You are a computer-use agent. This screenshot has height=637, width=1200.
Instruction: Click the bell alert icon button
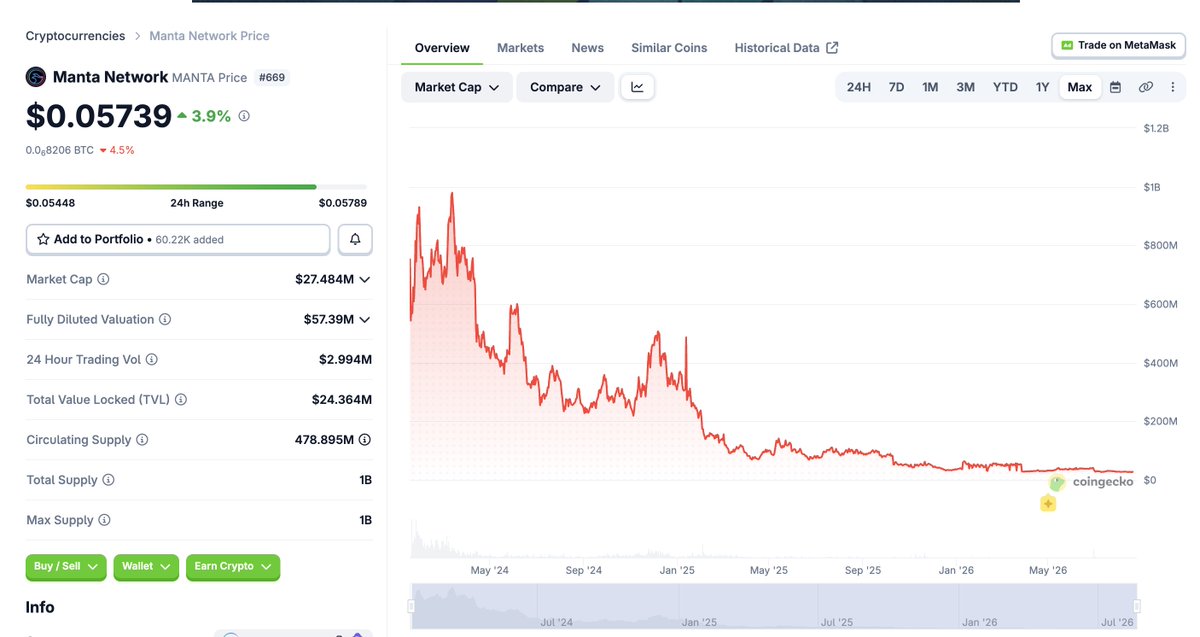coord(355,240)
